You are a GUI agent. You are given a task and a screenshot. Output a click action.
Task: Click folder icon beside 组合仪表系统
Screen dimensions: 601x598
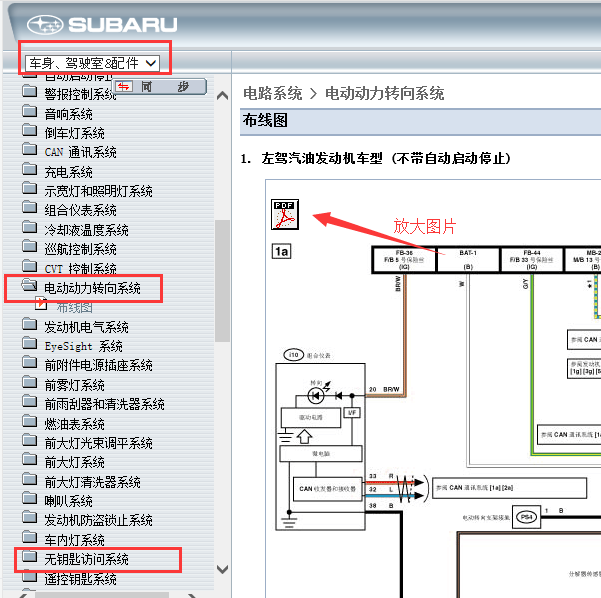tap(30, 208)
